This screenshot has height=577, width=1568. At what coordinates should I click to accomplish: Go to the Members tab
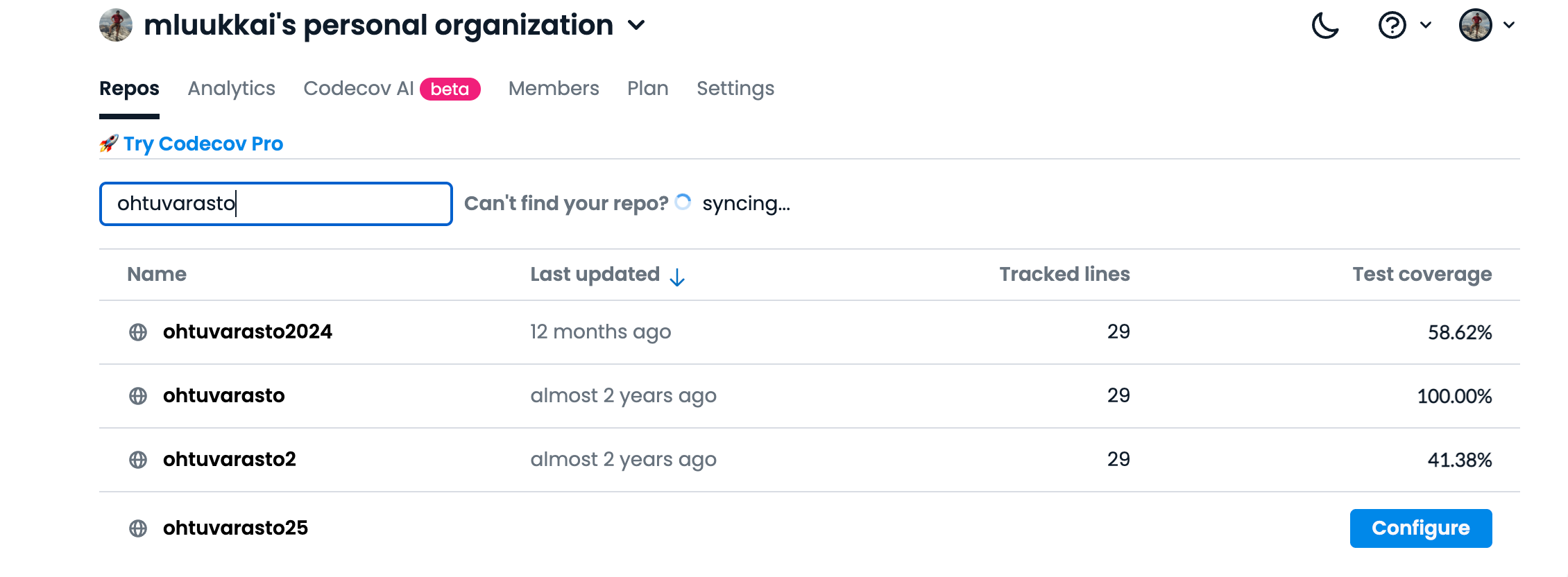(x=553, y=89)
